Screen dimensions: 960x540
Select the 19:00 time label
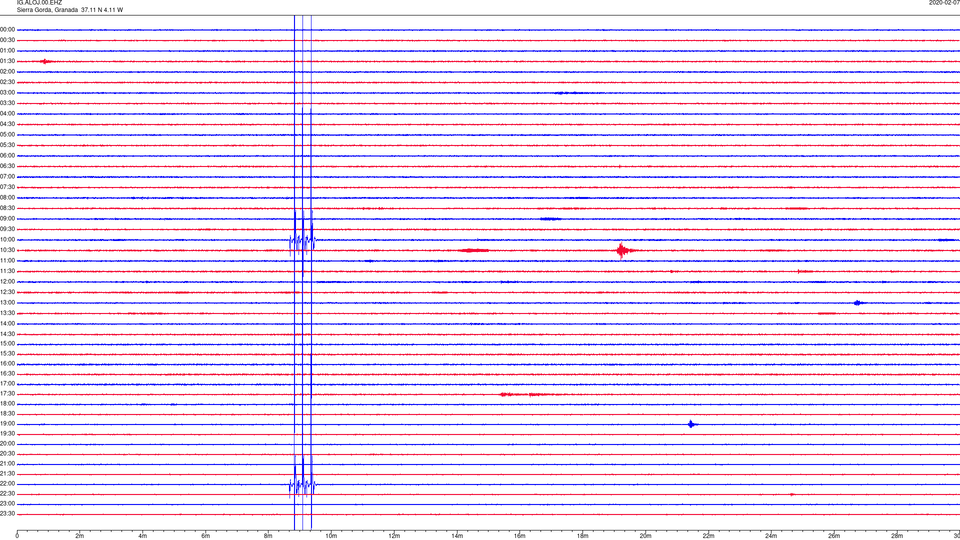click(7, 423)
